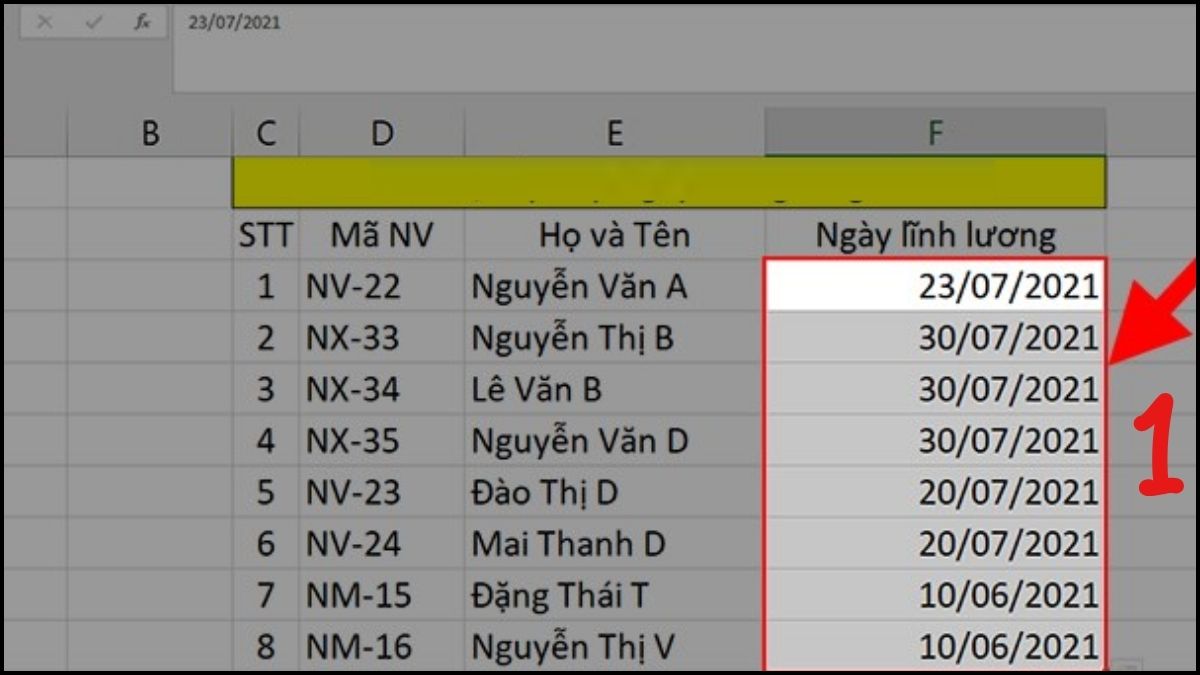Select the Ngày lĩnh lương column header cell
This screenshot has width=1200, height=675.
[934, 234]
